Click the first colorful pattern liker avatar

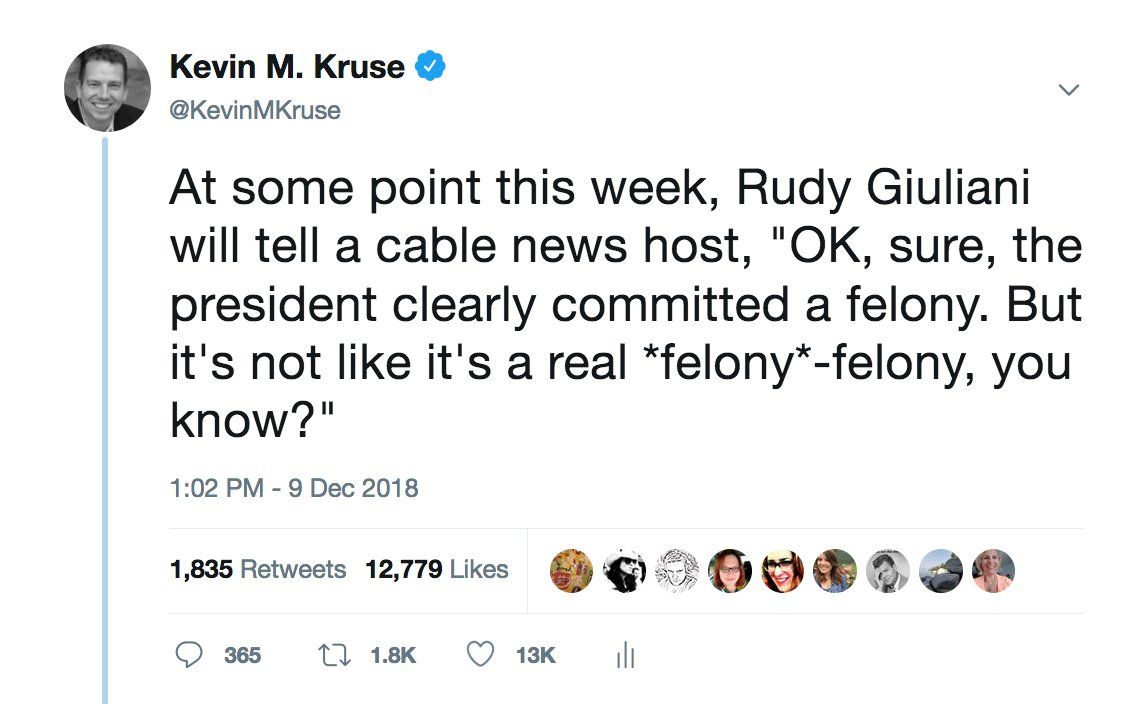(571, 571)
